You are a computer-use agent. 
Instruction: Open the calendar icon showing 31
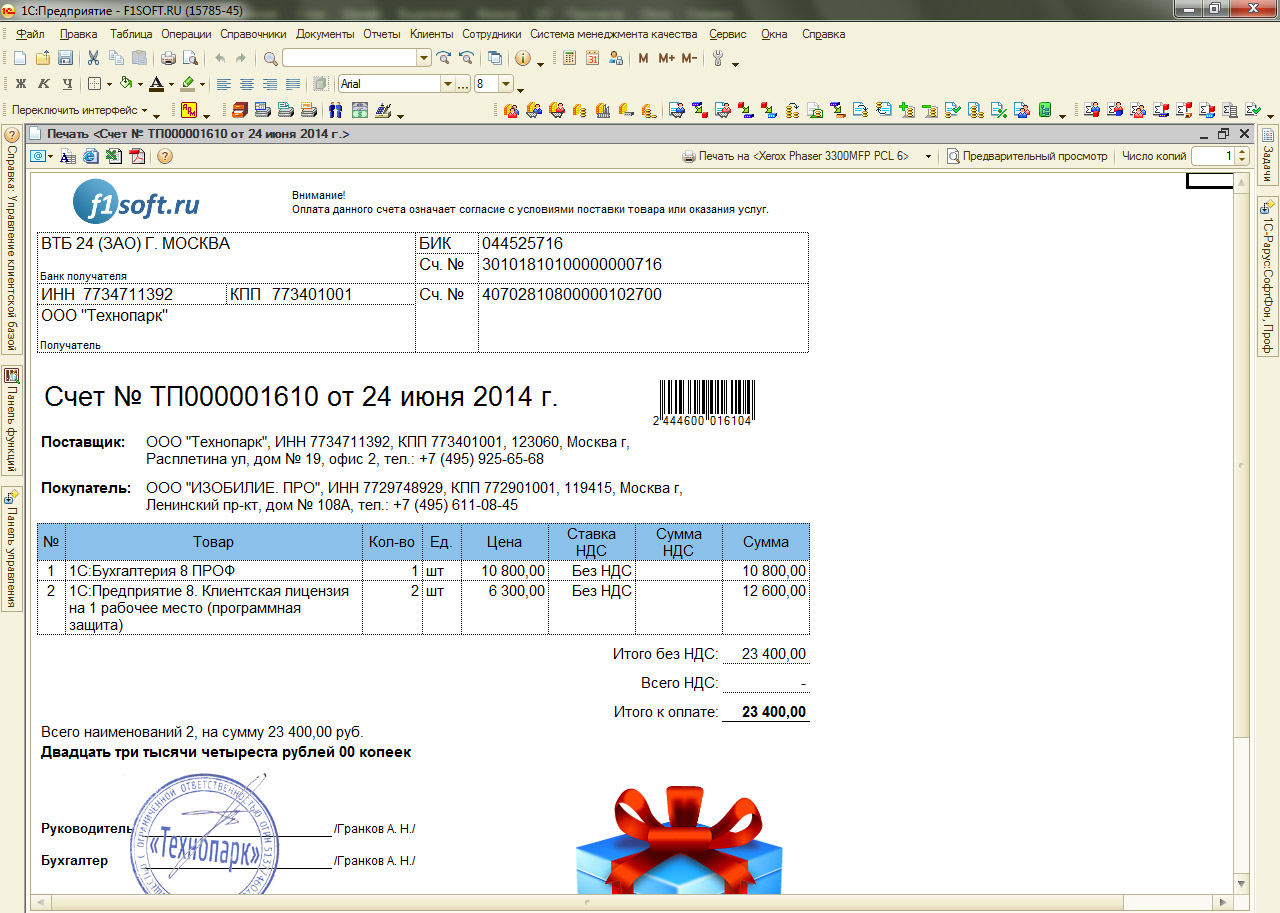coord(592,58)
